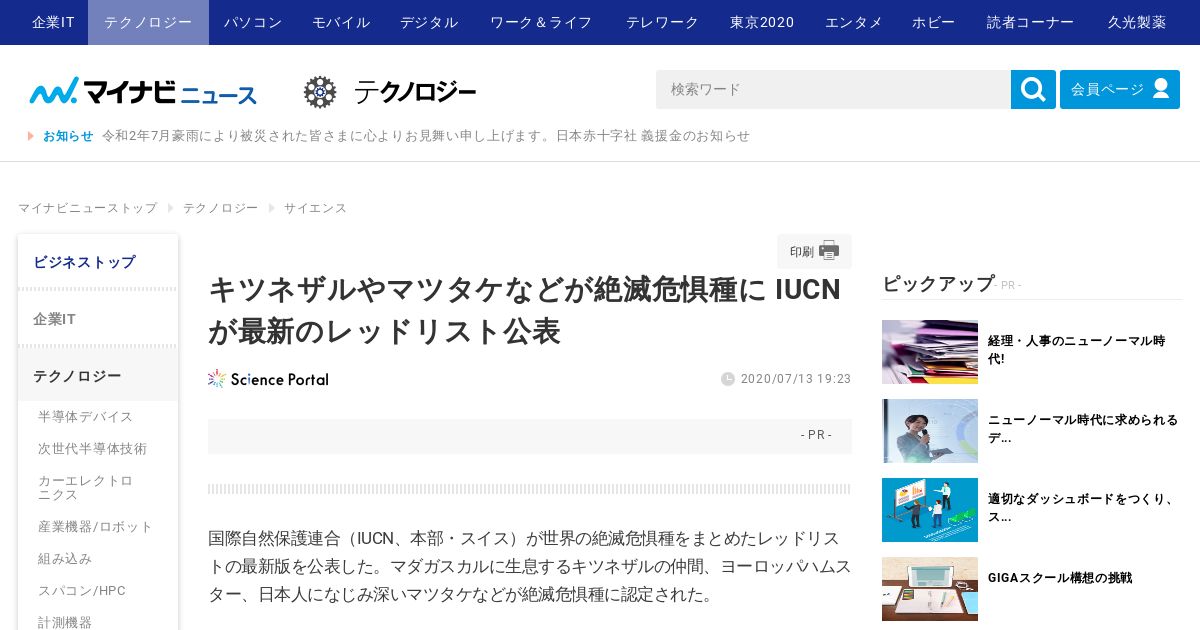Open テレワーク in top navigation
1200x630 pixels.
tap(662, 22)
